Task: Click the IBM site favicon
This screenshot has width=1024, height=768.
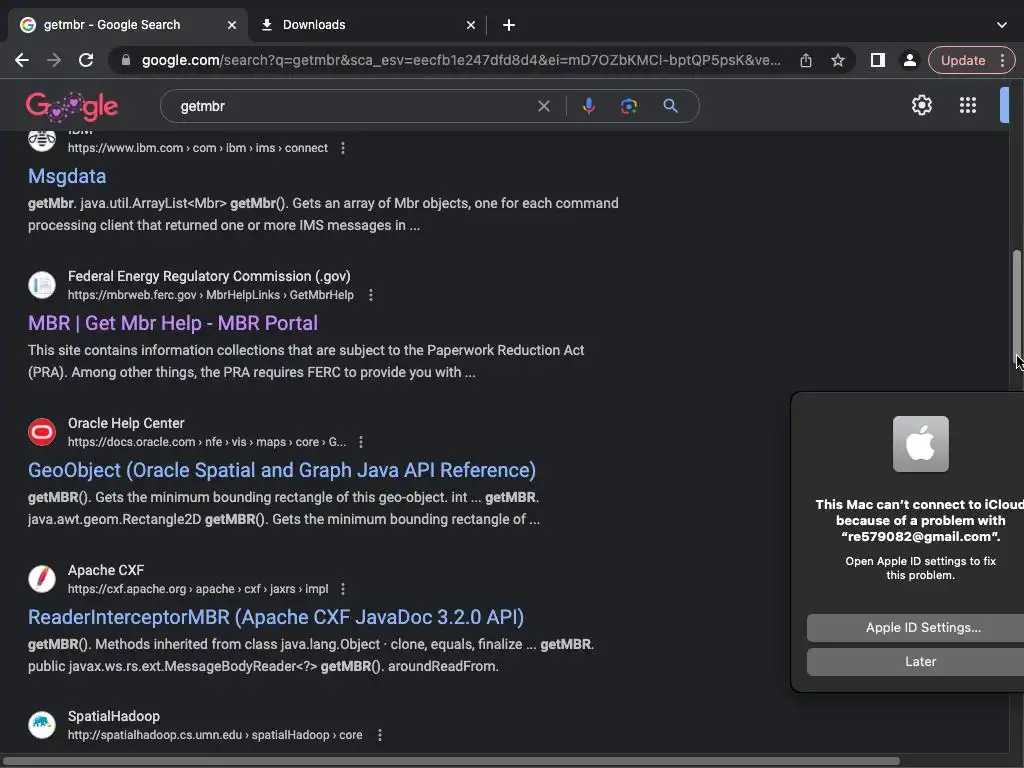Action: pos(42,139)
